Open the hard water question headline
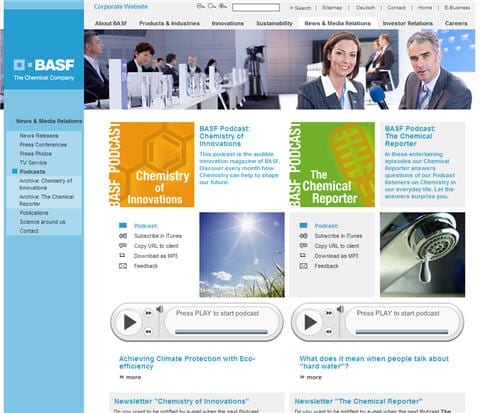 [x=374, y=362]
